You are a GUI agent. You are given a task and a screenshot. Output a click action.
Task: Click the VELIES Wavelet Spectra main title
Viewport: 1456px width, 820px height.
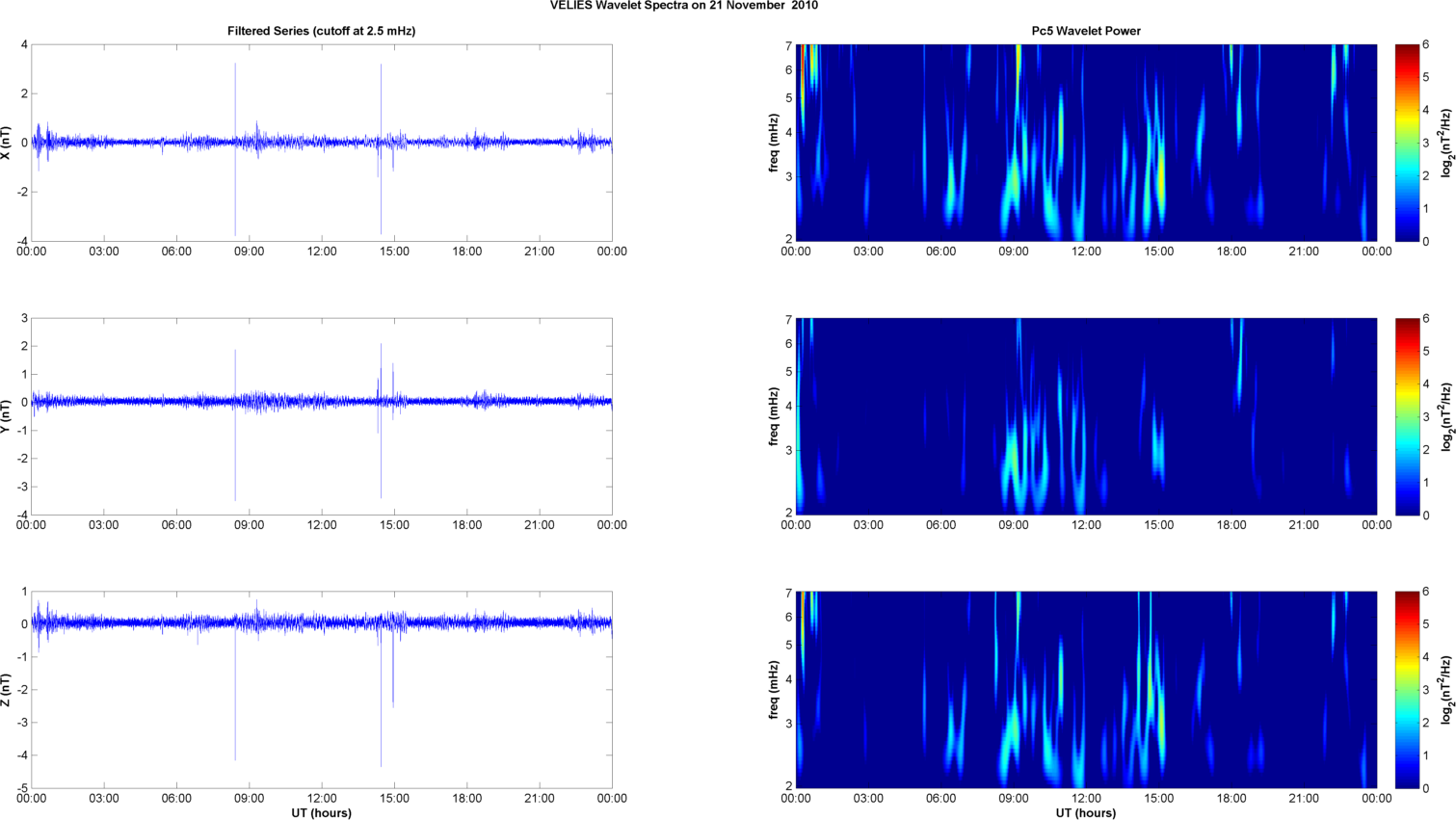[x=684, y=6]
